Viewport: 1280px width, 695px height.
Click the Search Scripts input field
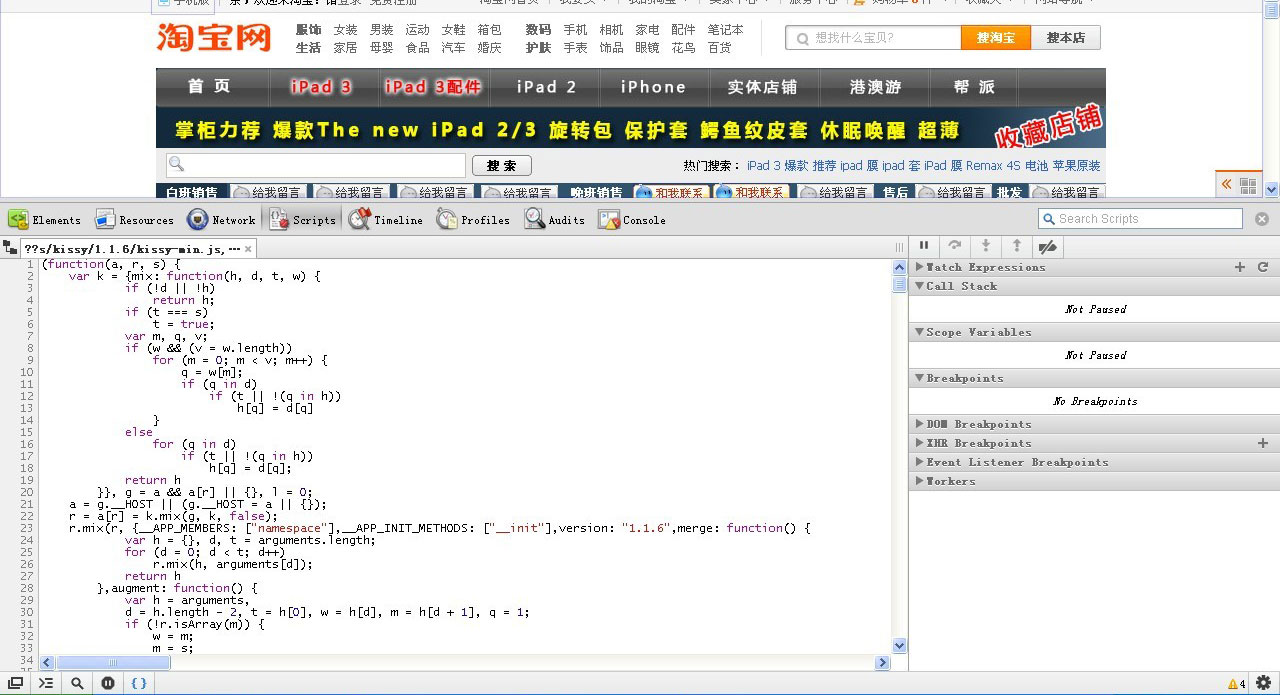pos(1140,218)
